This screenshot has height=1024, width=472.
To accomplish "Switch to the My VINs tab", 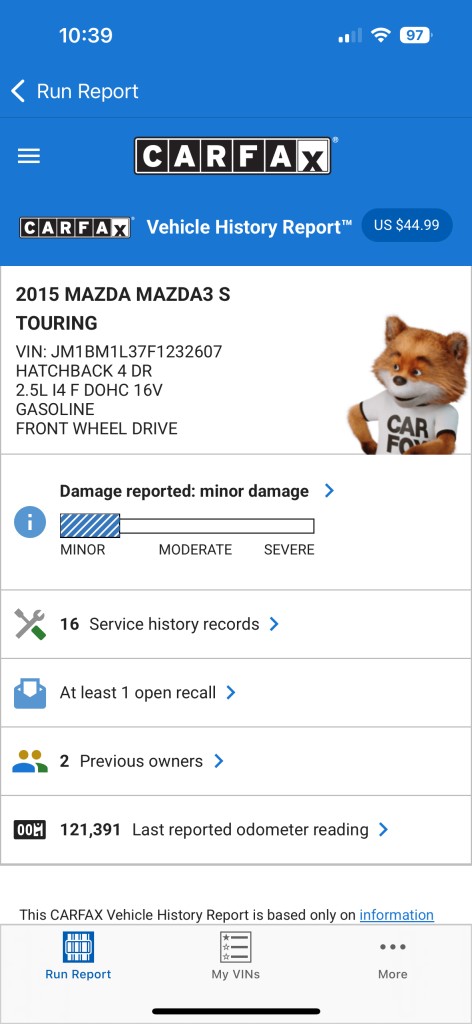I will point(236,956).
